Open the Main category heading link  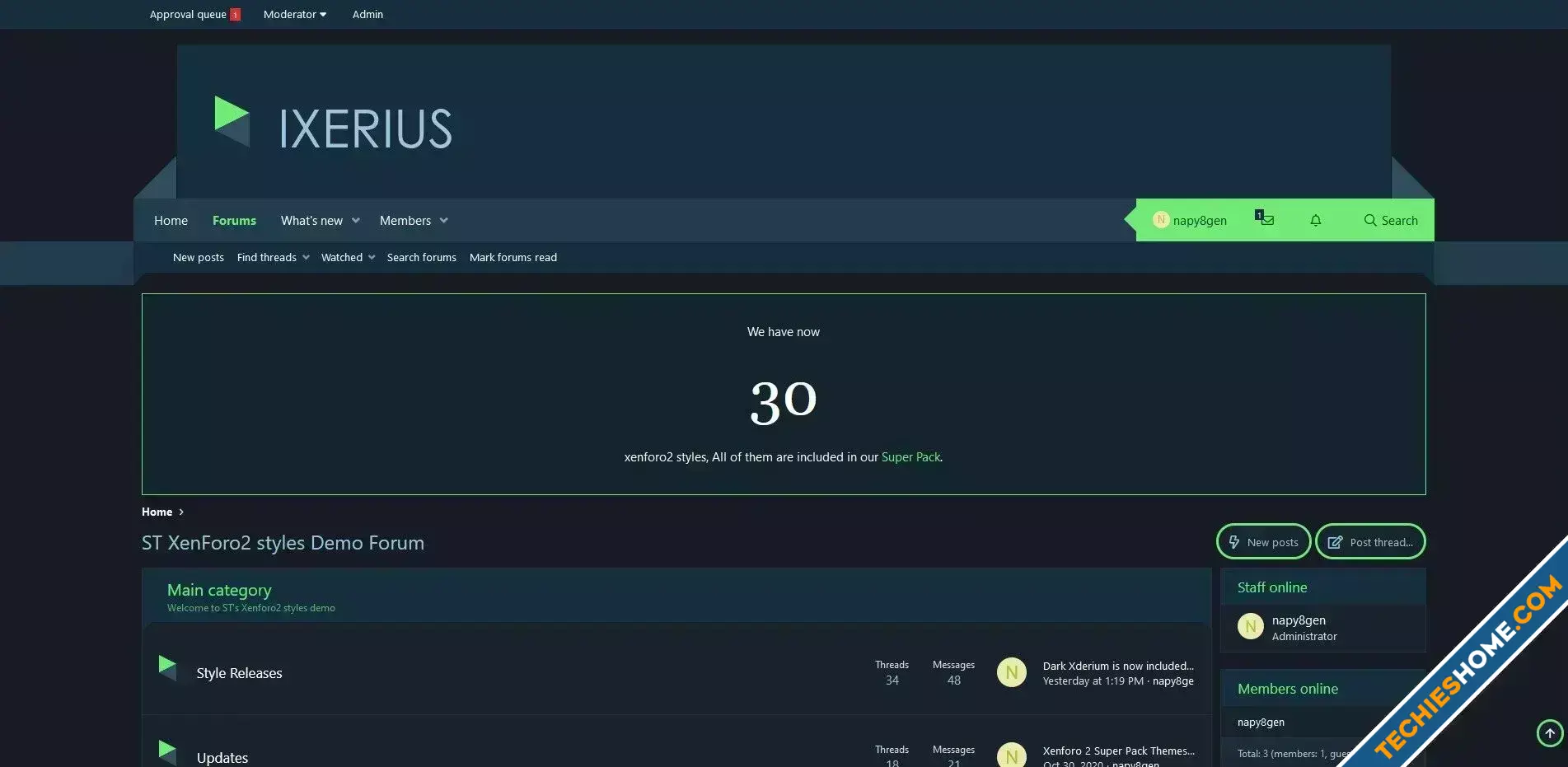pyautogui.click(x=219, y=590)
